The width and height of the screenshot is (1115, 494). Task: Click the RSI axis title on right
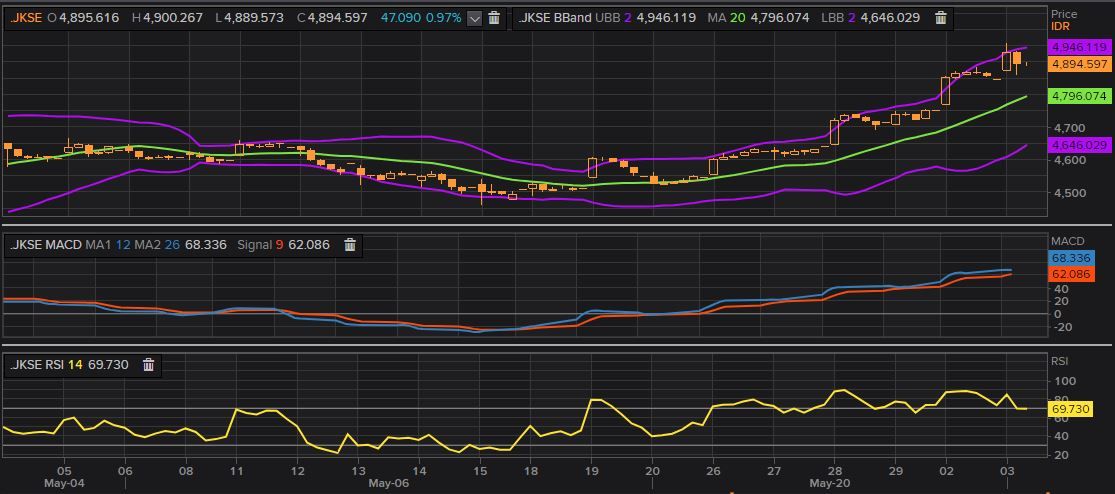[1059, 361]
